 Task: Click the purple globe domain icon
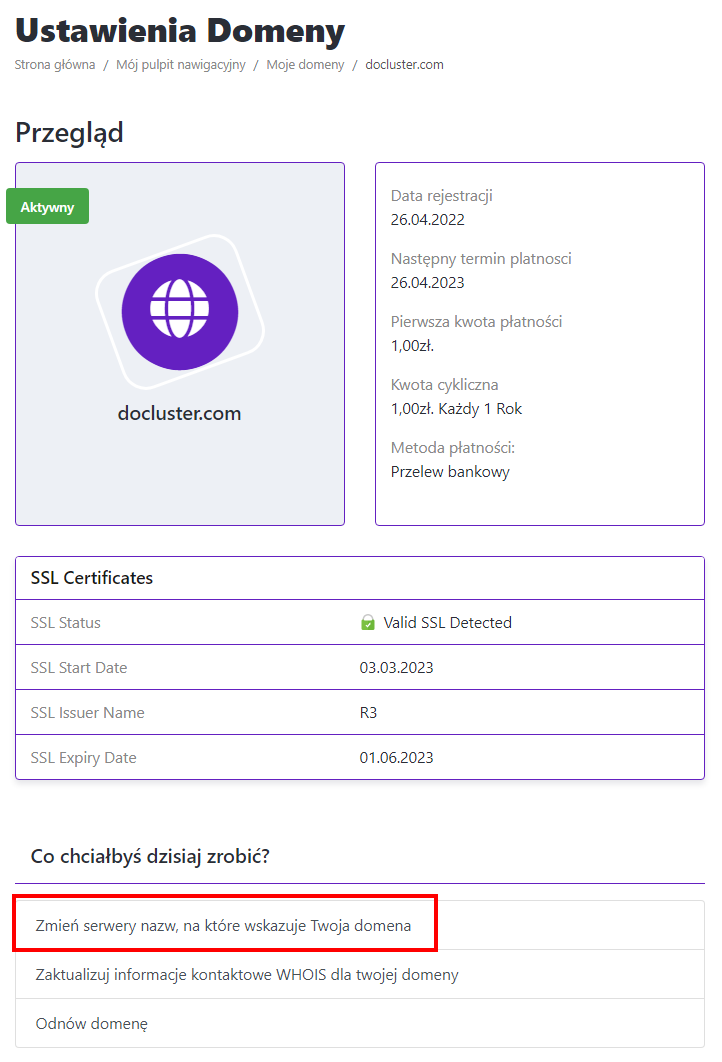coord(180,311)
